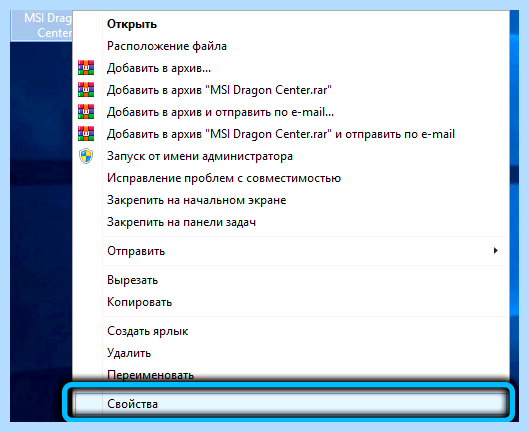Select 'Закрепить на панели задач'
529x432 pixels.
[x=291, y=222]
